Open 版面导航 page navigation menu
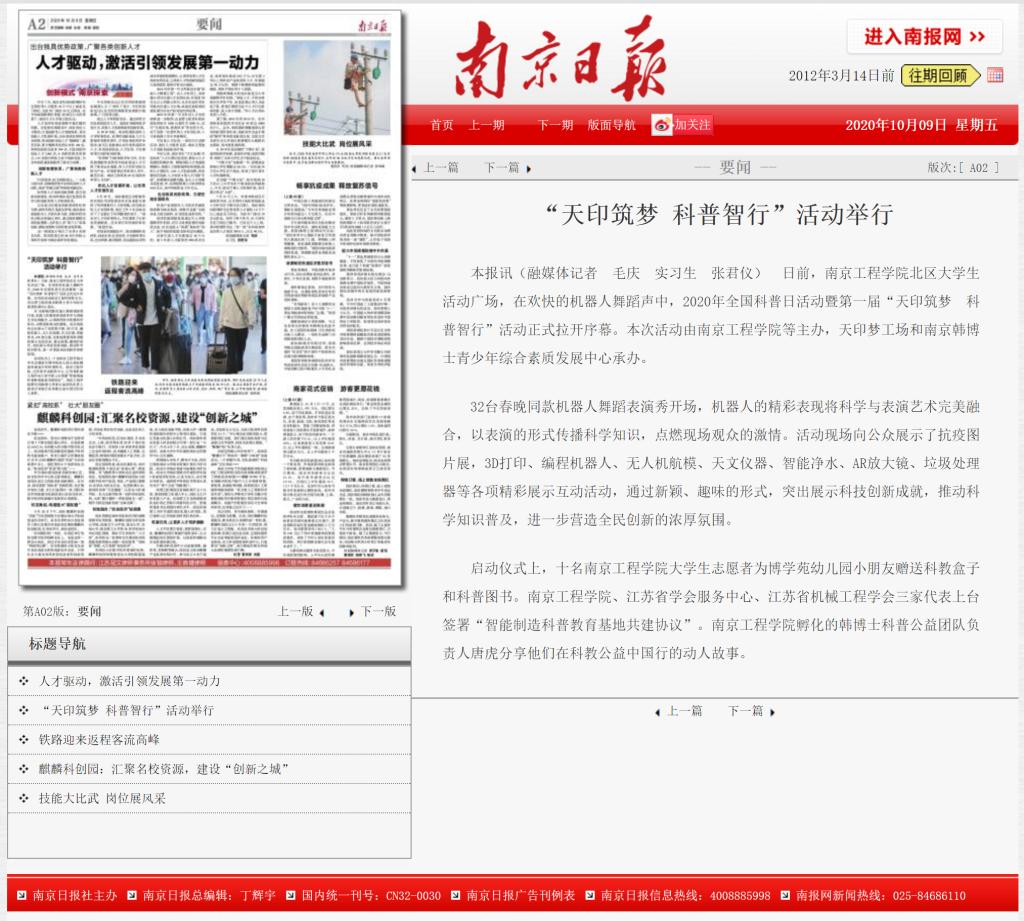 coord(611,125)
